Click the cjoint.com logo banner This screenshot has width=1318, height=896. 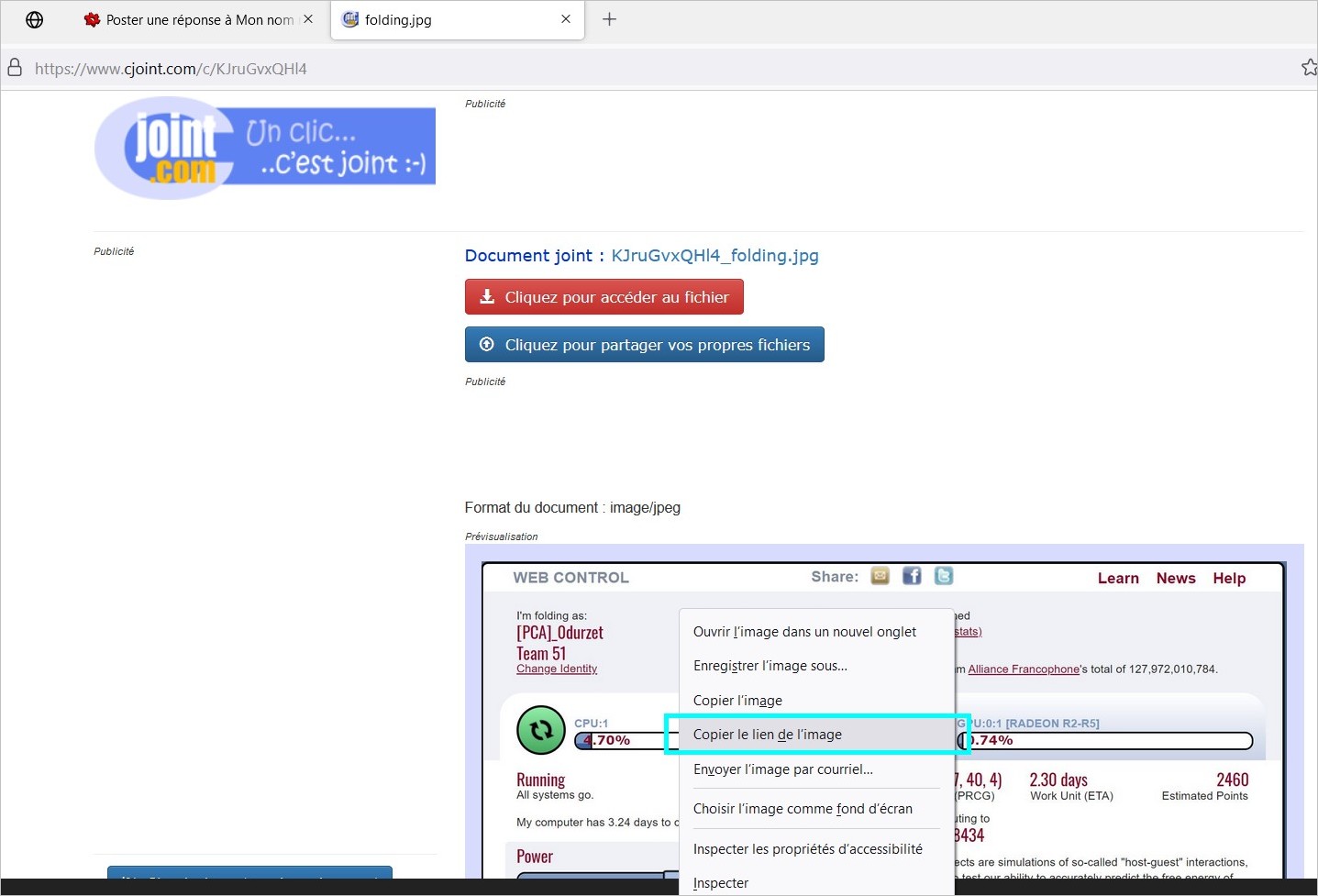[265, 148]
